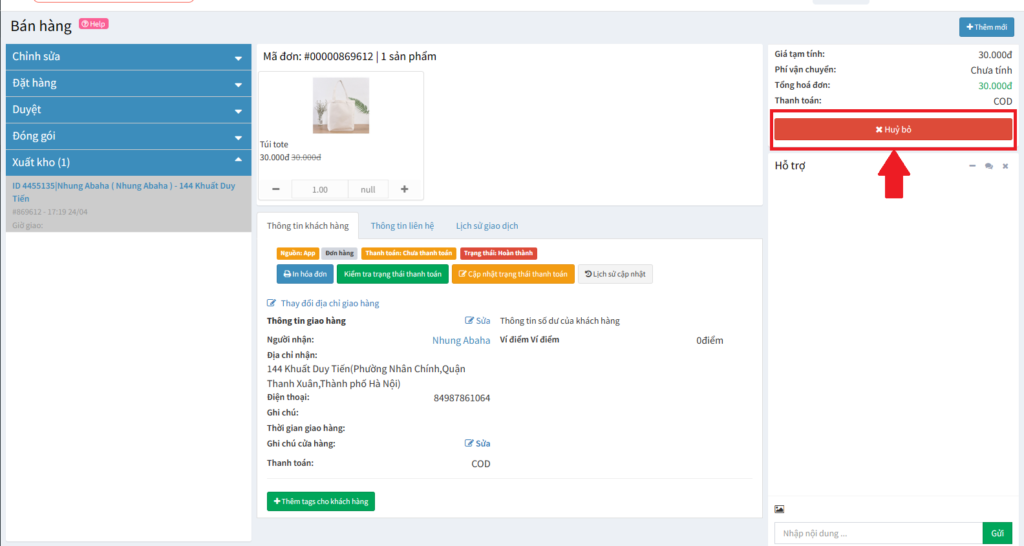Open the Lịch sử giao dịch tab
1024x546 pixels.
point(487,226)
